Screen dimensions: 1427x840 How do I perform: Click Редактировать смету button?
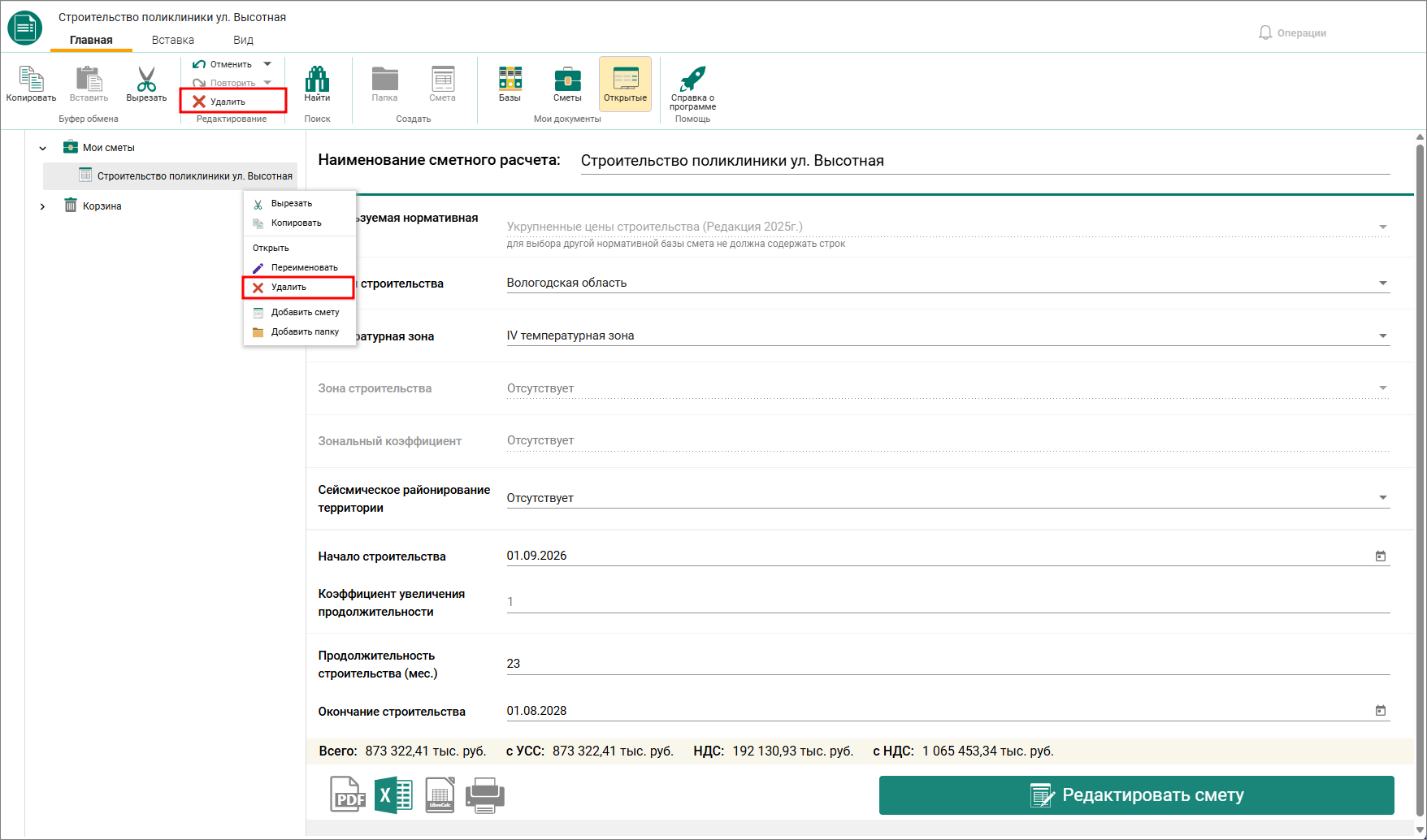click(1136, 795)
